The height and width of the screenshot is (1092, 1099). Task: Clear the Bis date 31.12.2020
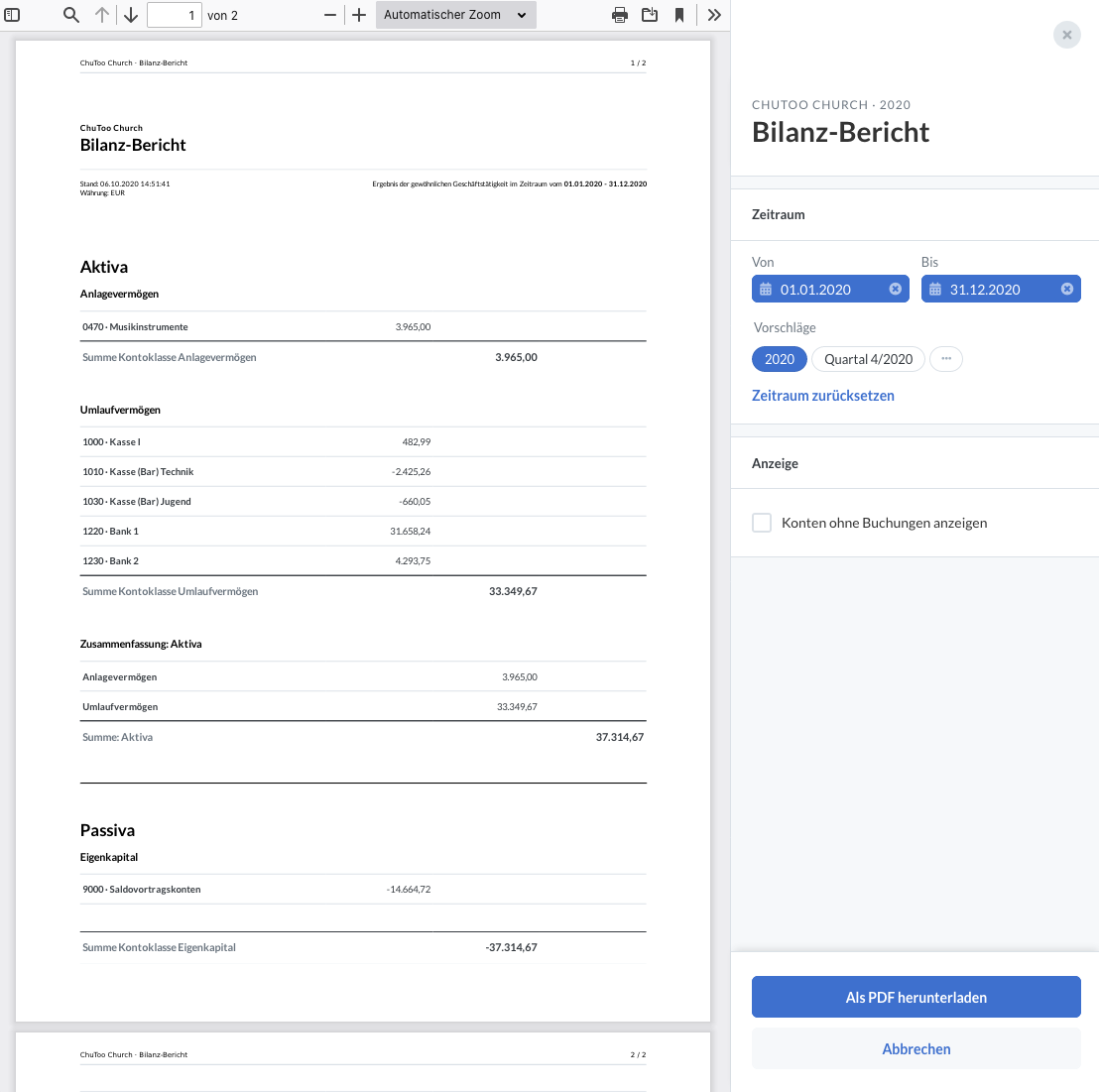click(x=1067, y=289)
